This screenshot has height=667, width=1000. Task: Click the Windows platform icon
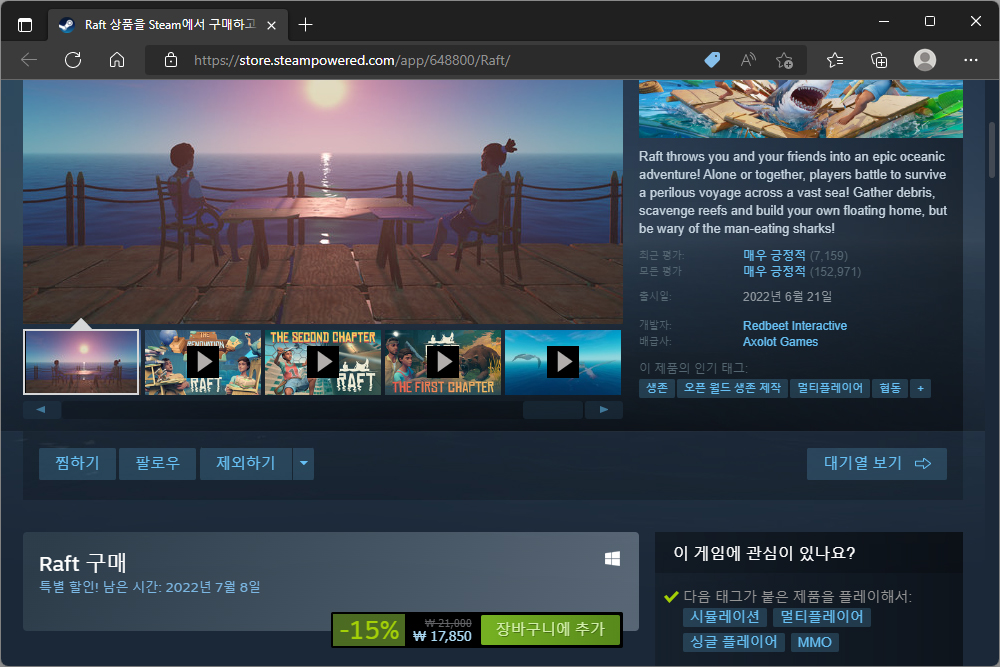[612, 559]
